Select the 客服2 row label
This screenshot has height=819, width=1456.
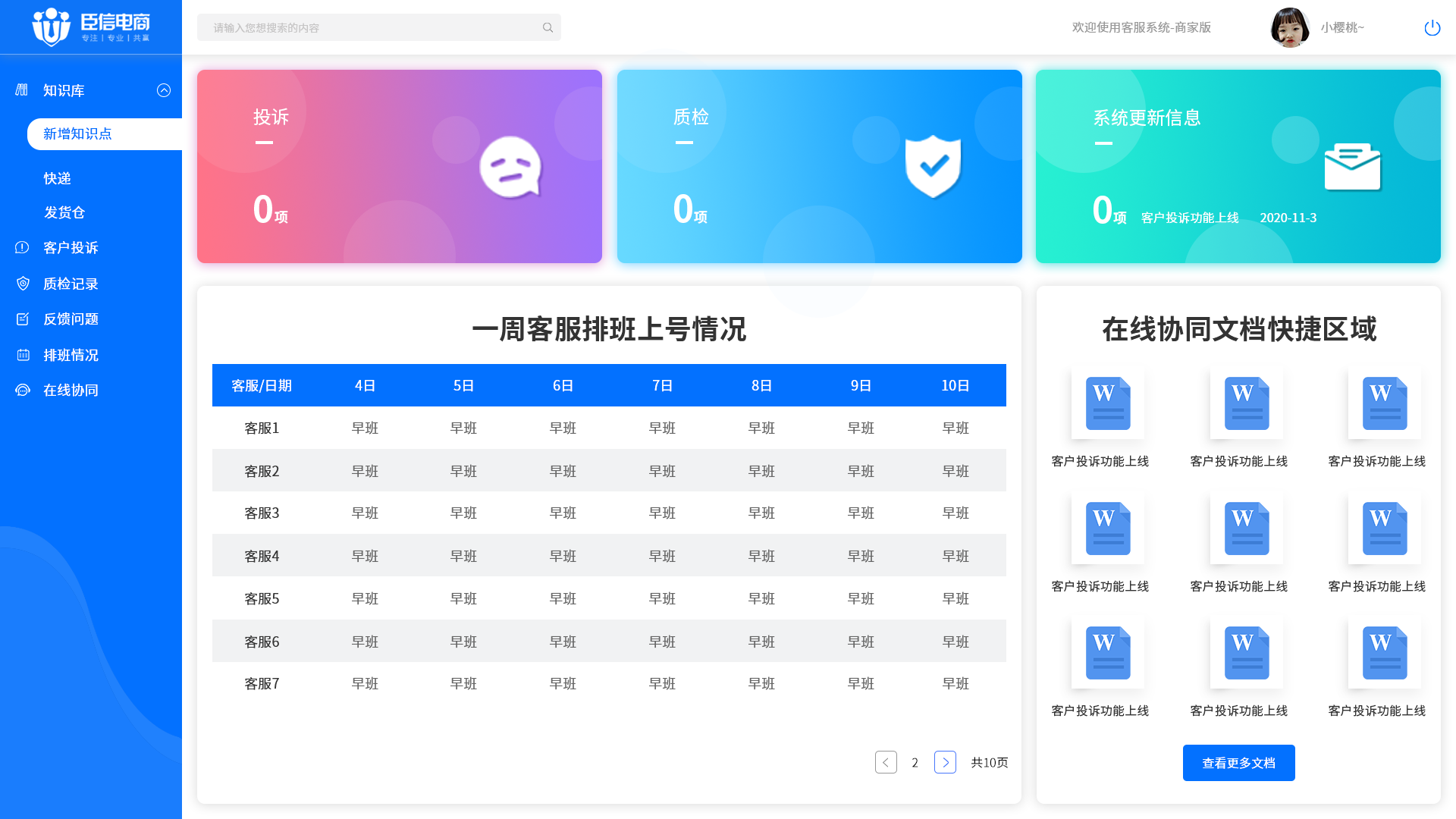pyautogui.click(x=262, y=471)
